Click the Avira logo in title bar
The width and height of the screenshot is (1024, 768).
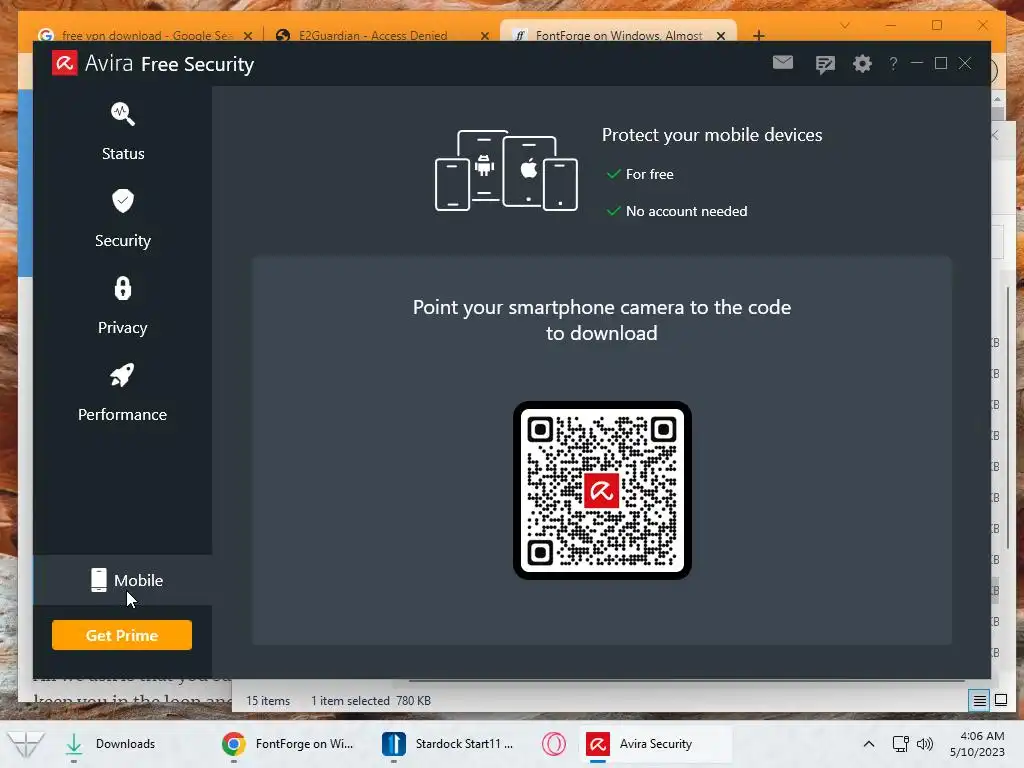[65, 63]
